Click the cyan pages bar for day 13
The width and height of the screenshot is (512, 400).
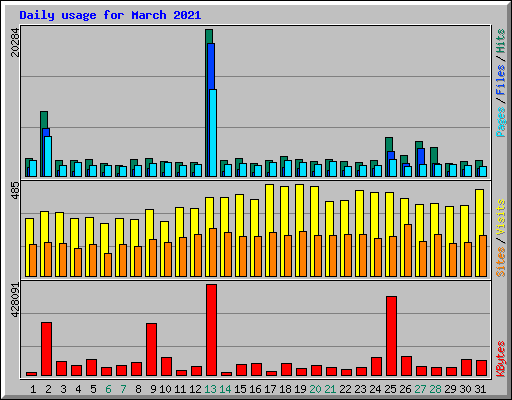pos(213,133)
